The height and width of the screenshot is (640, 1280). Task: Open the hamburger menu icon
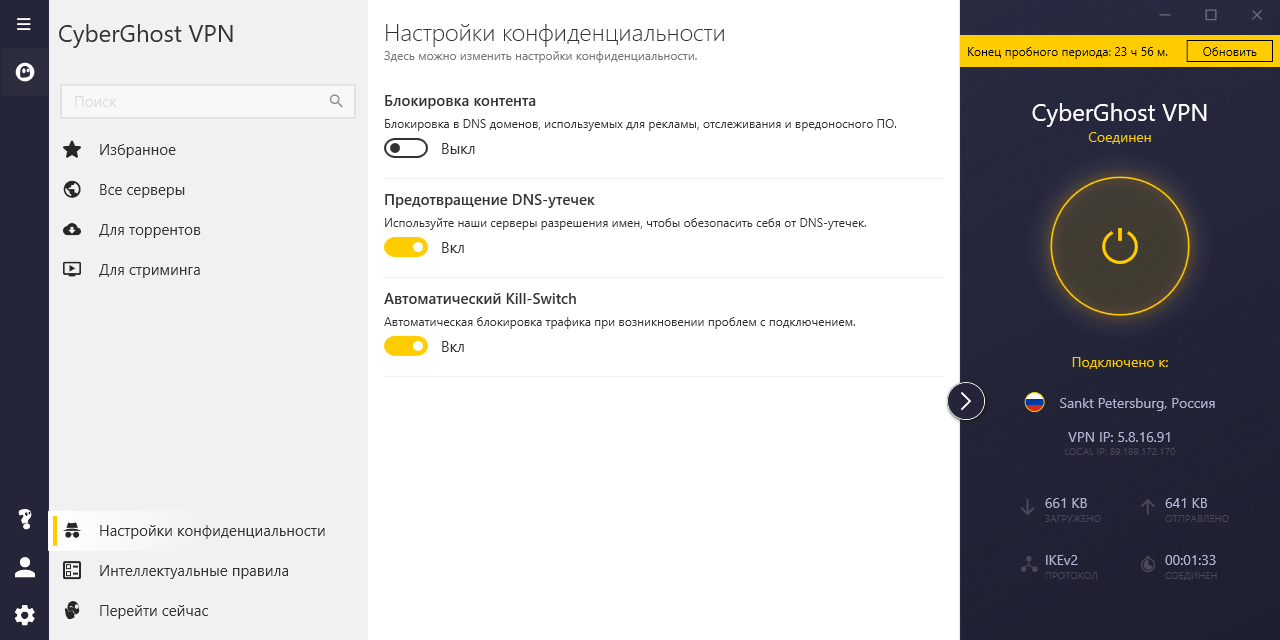24,24
